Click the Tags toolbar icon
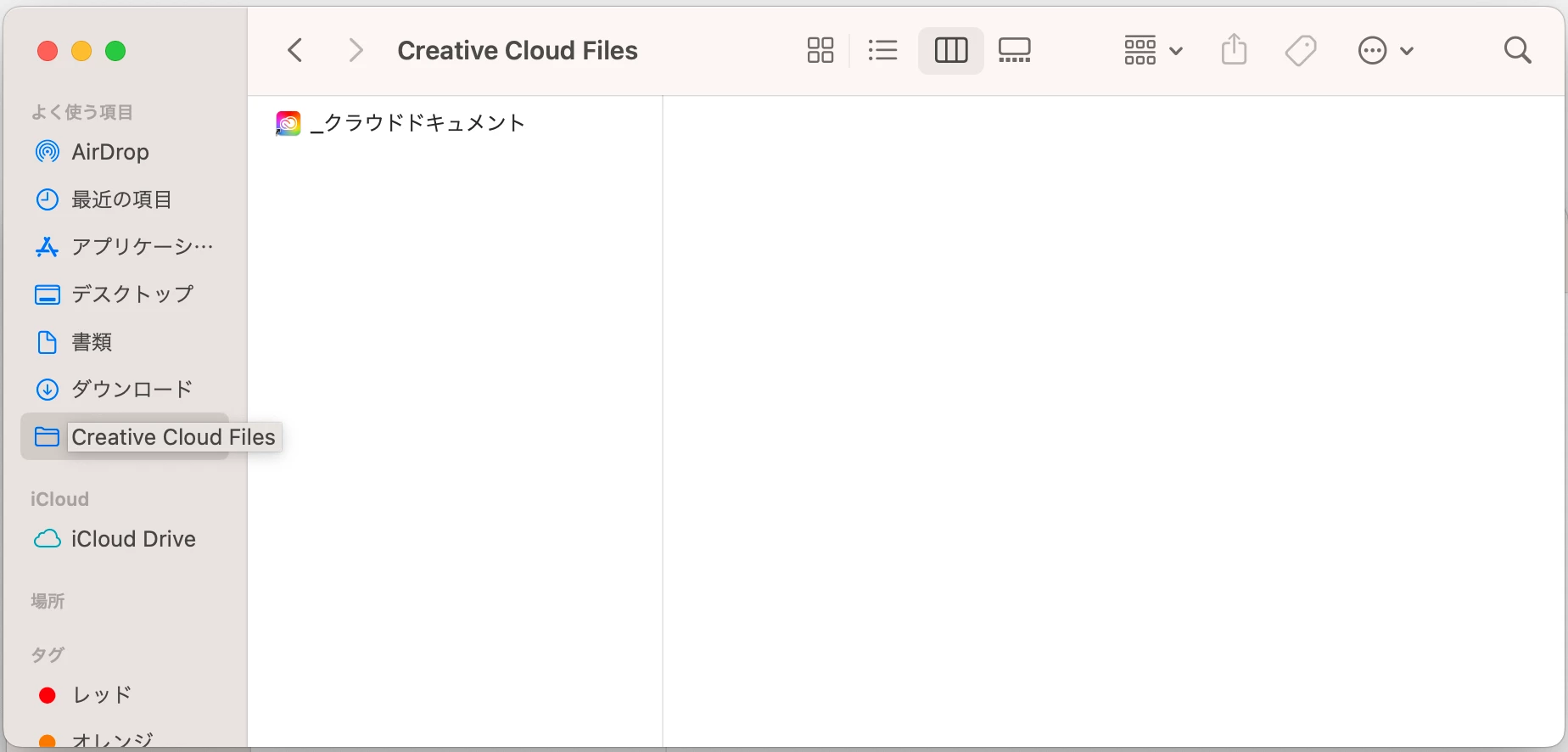1568x752 pixels. (1301, 51)
